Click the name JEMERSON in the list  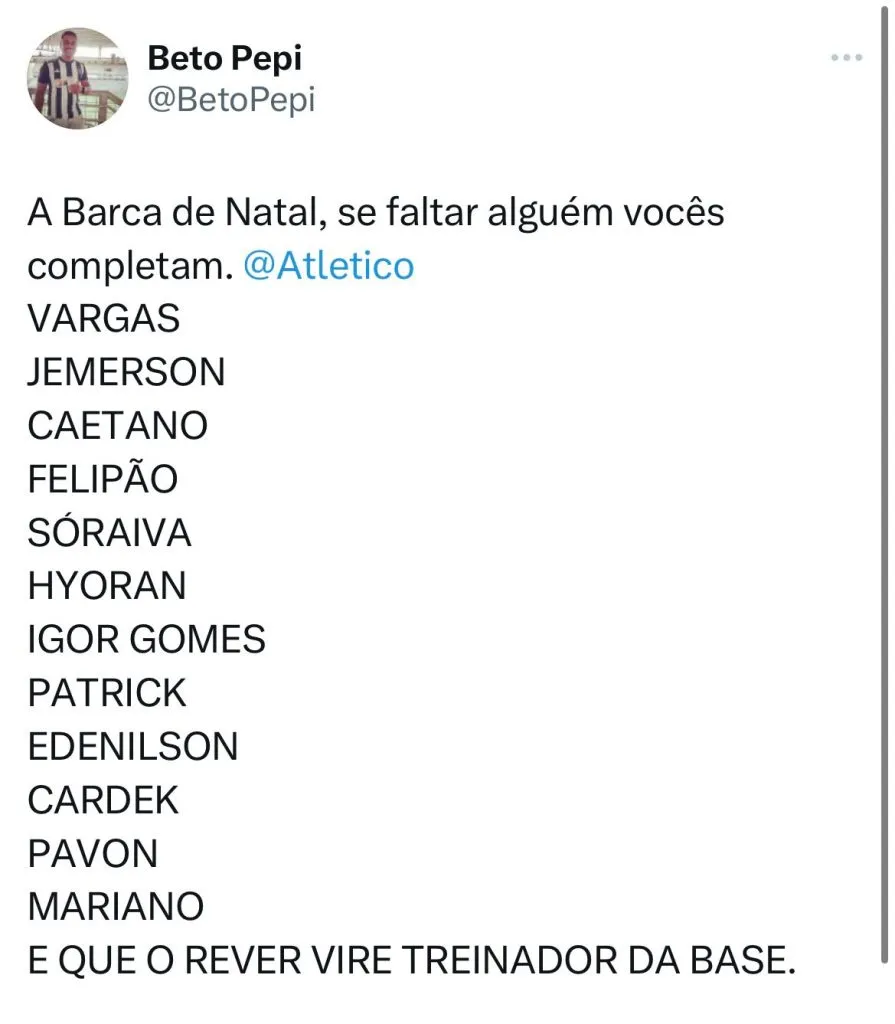click(126, 373)
